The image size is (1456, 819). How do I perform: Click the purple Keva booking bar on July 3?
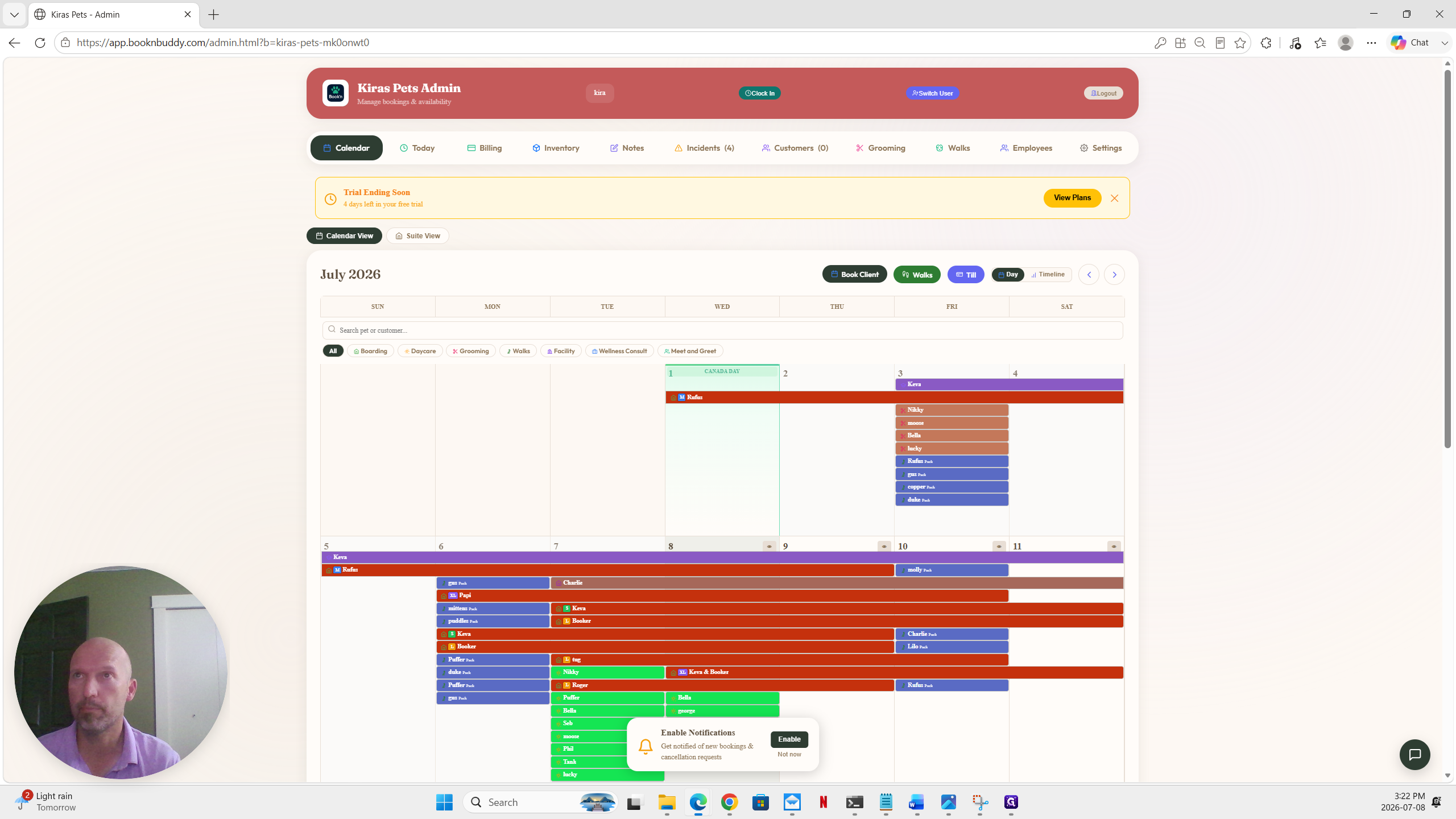[x=1009, y=384]
